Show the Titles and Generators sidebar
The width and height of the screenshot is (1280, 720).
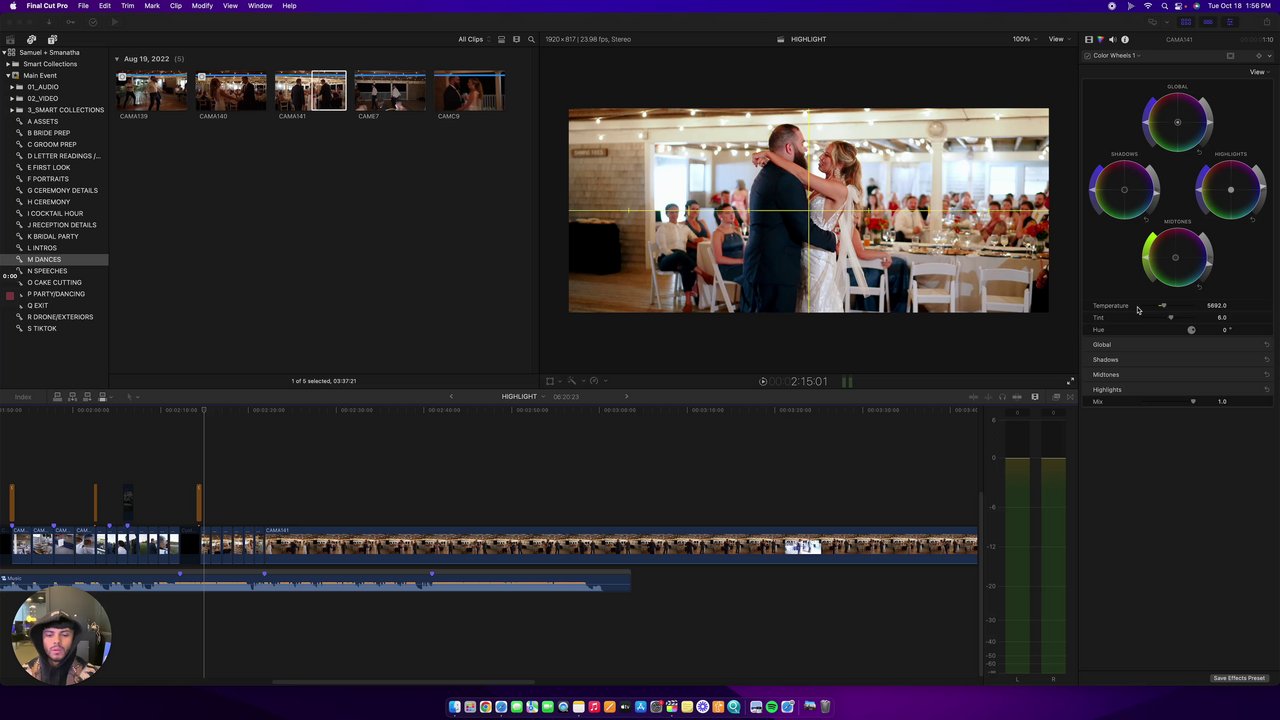pos(52,39)
